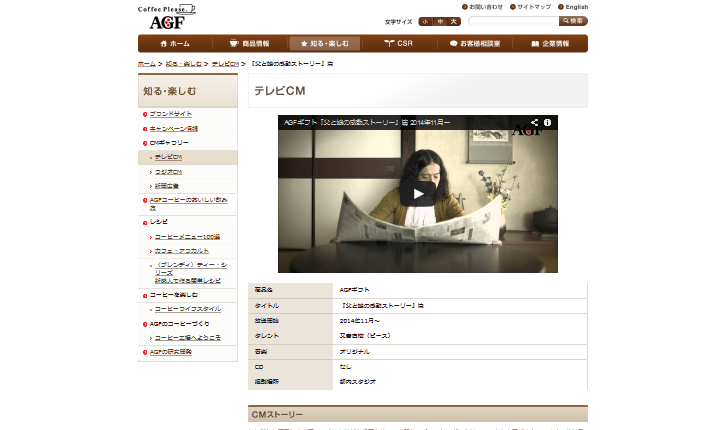Select レシピ in sidebar
This screenshot has width=726, height=430.
click(x=159, y=222)
